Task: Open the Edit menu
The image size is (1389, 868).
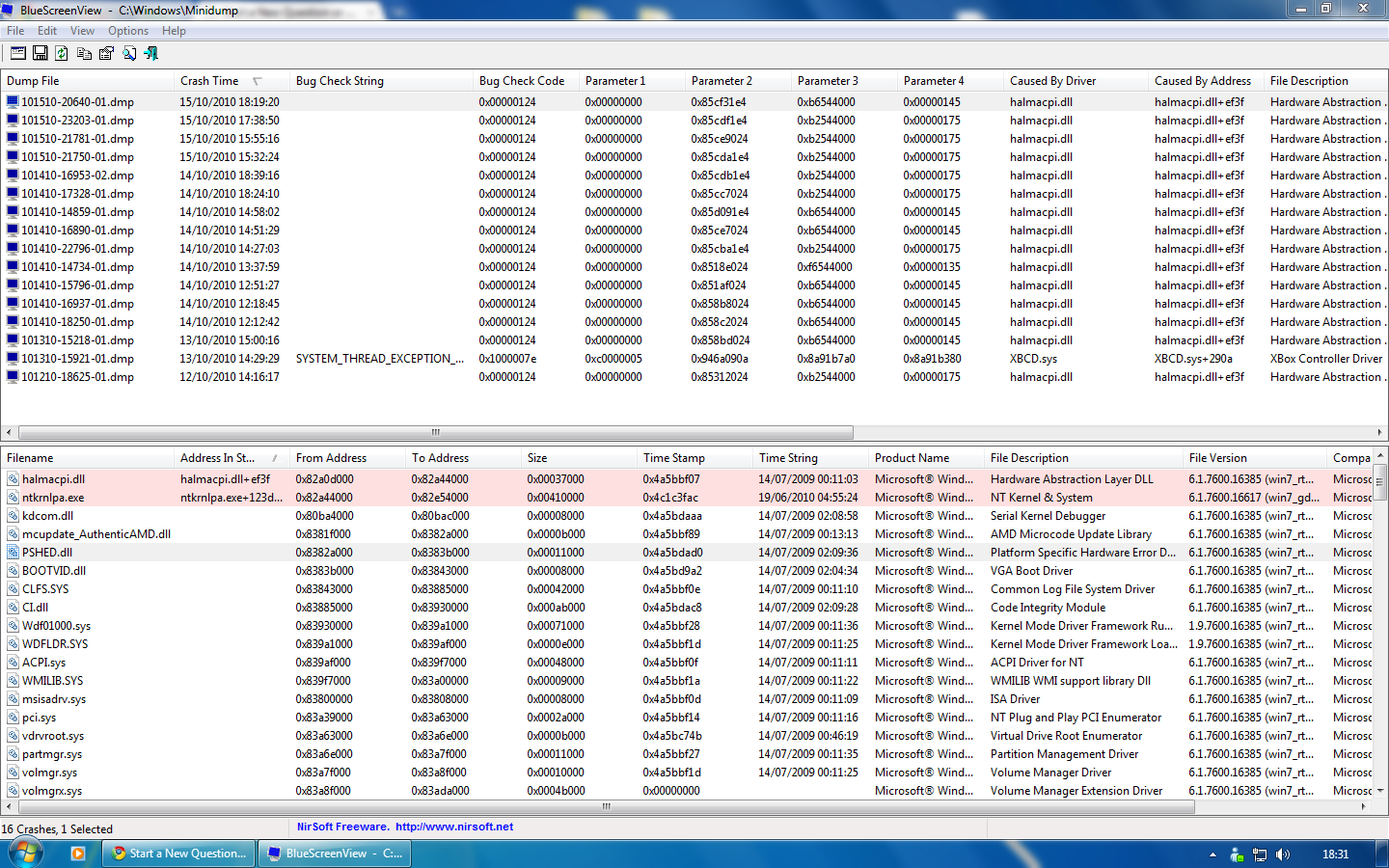Action: [47, 31]
